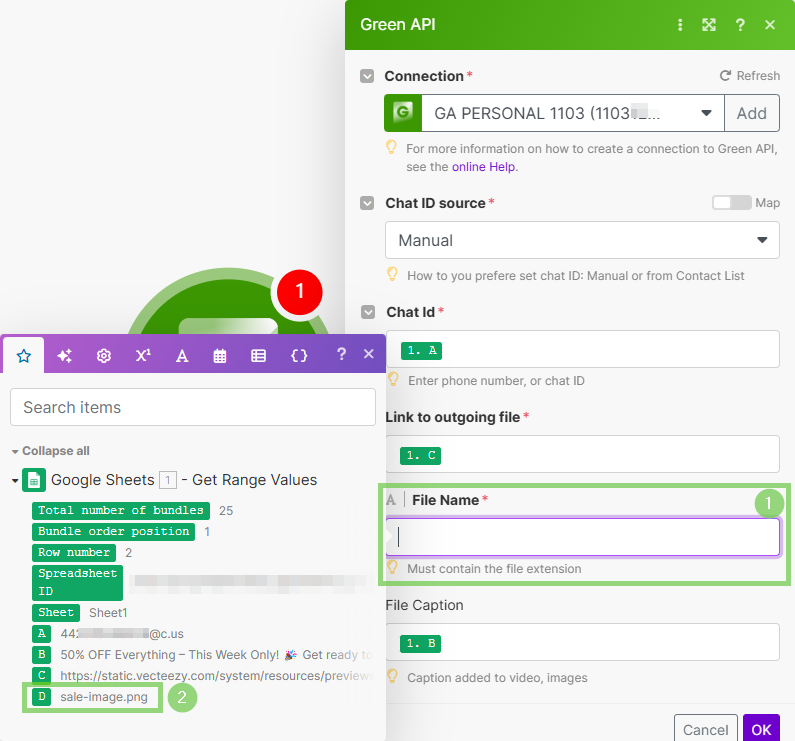Image resolution: width=795 pixels, height=741 pixels.
Task: Click the Add connection button
Action: pos(751,114)
